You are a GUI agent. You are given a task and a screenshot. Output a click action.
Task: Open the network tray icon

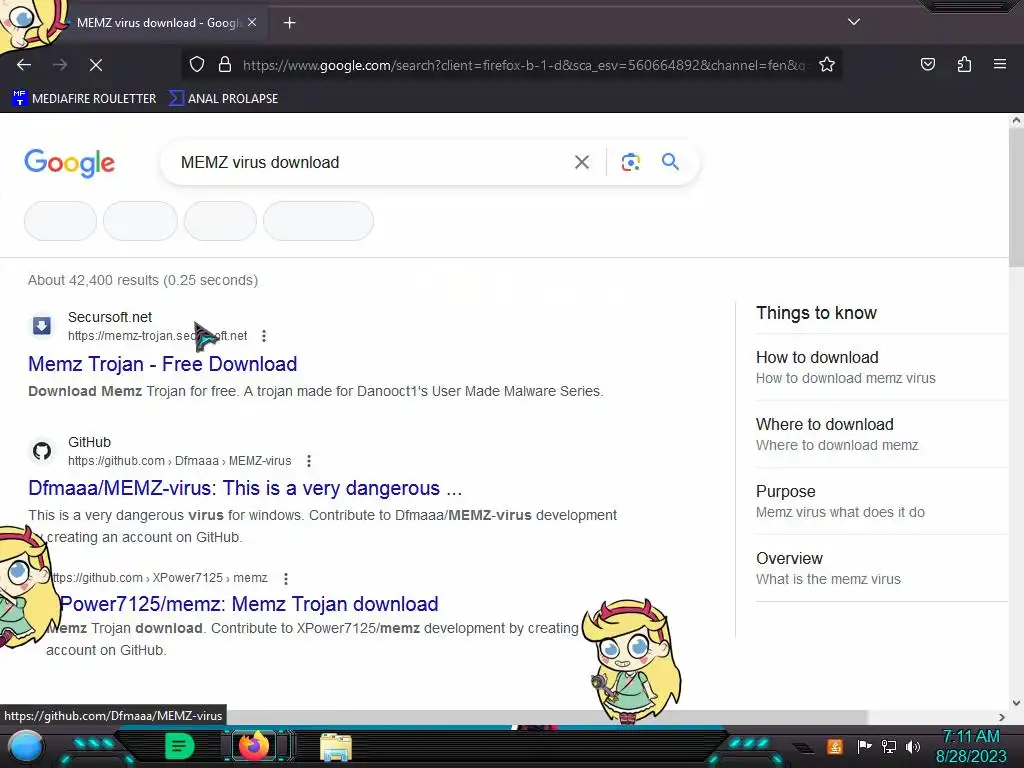point(889,746)
